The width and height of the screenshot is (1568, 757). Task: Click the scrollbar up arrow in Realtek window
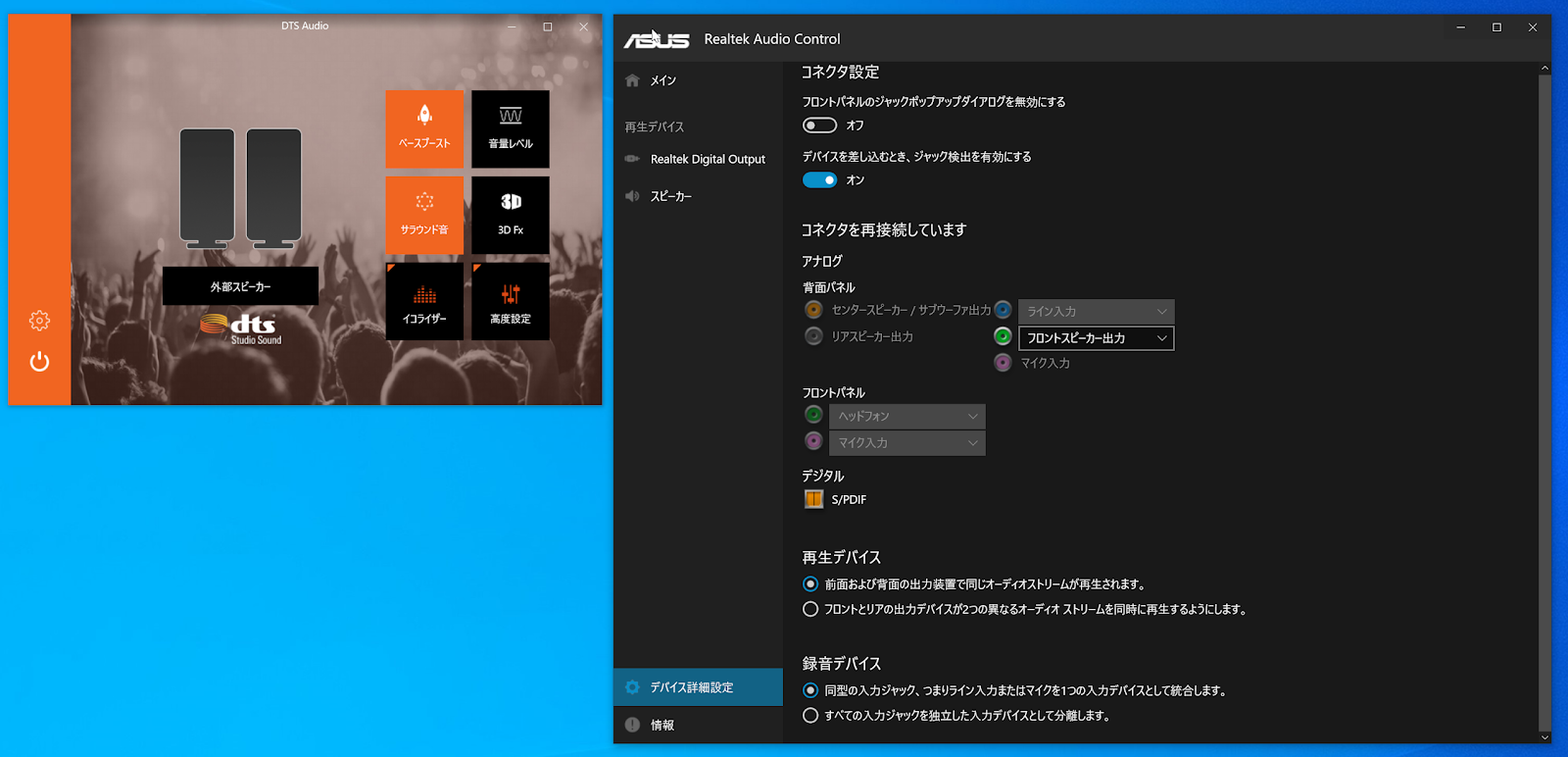click(x=1544, y=69)
